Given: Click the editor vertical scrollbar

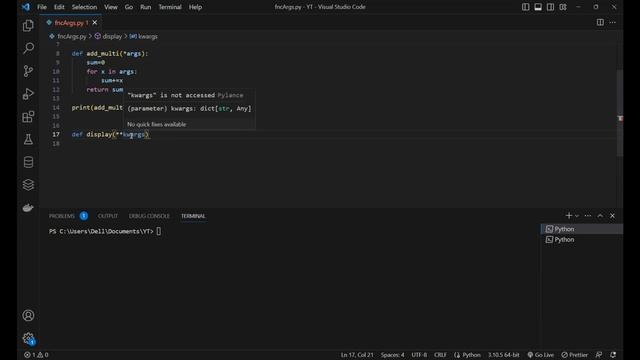Looking at the screenshot, I should click(x=620, y=113).
